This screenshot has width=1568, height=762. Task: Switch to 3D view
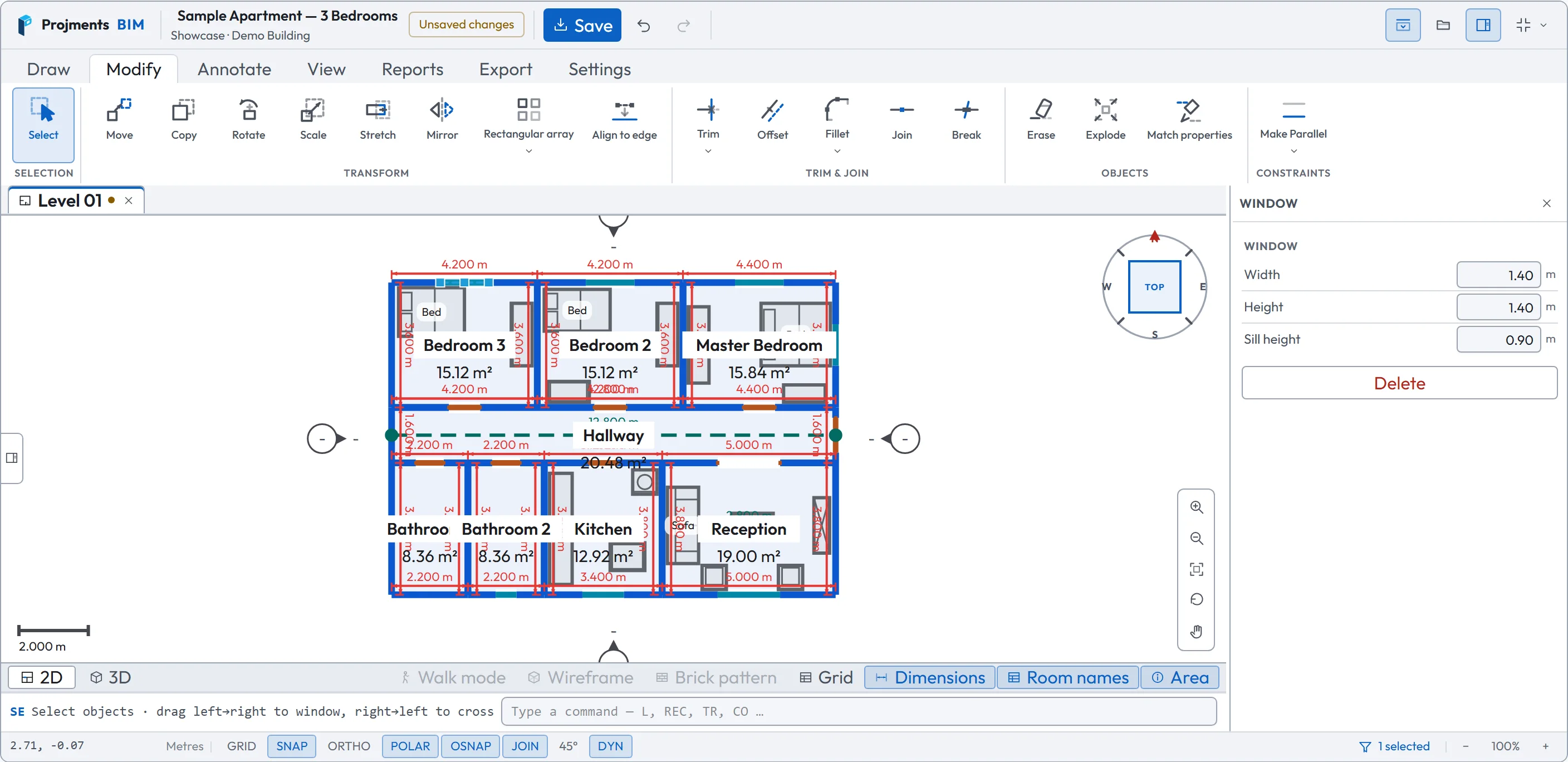pos(110,677)
